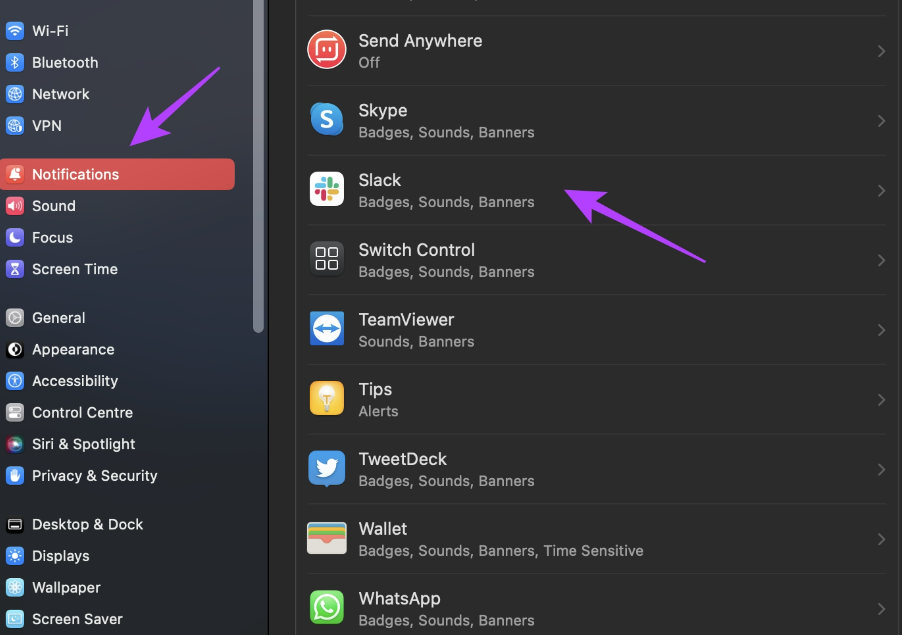The height and width of the screenshot is (635, 902).
Task: Go to General settings label
Action: pyautogui.click(x=59, y=318)
